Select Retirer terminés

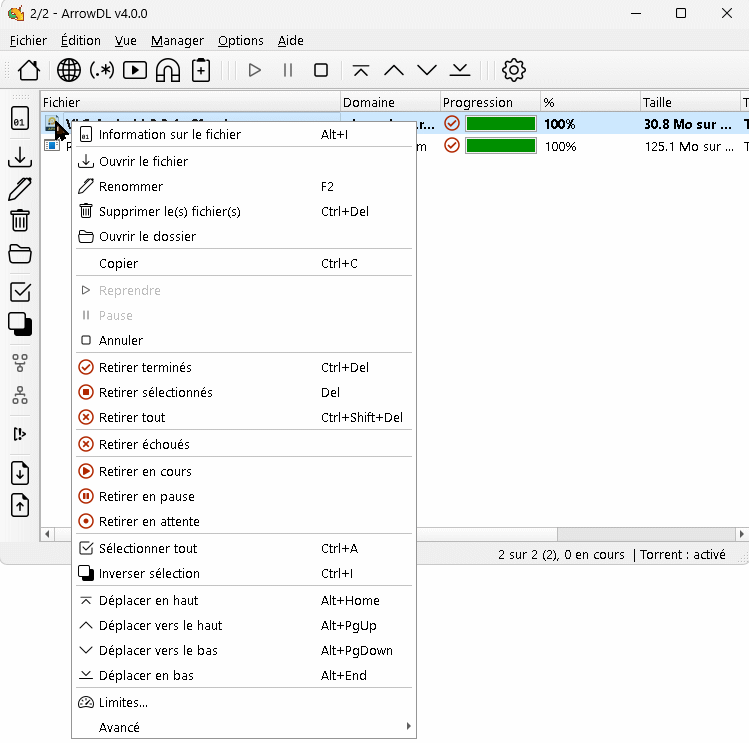(244, 367)
